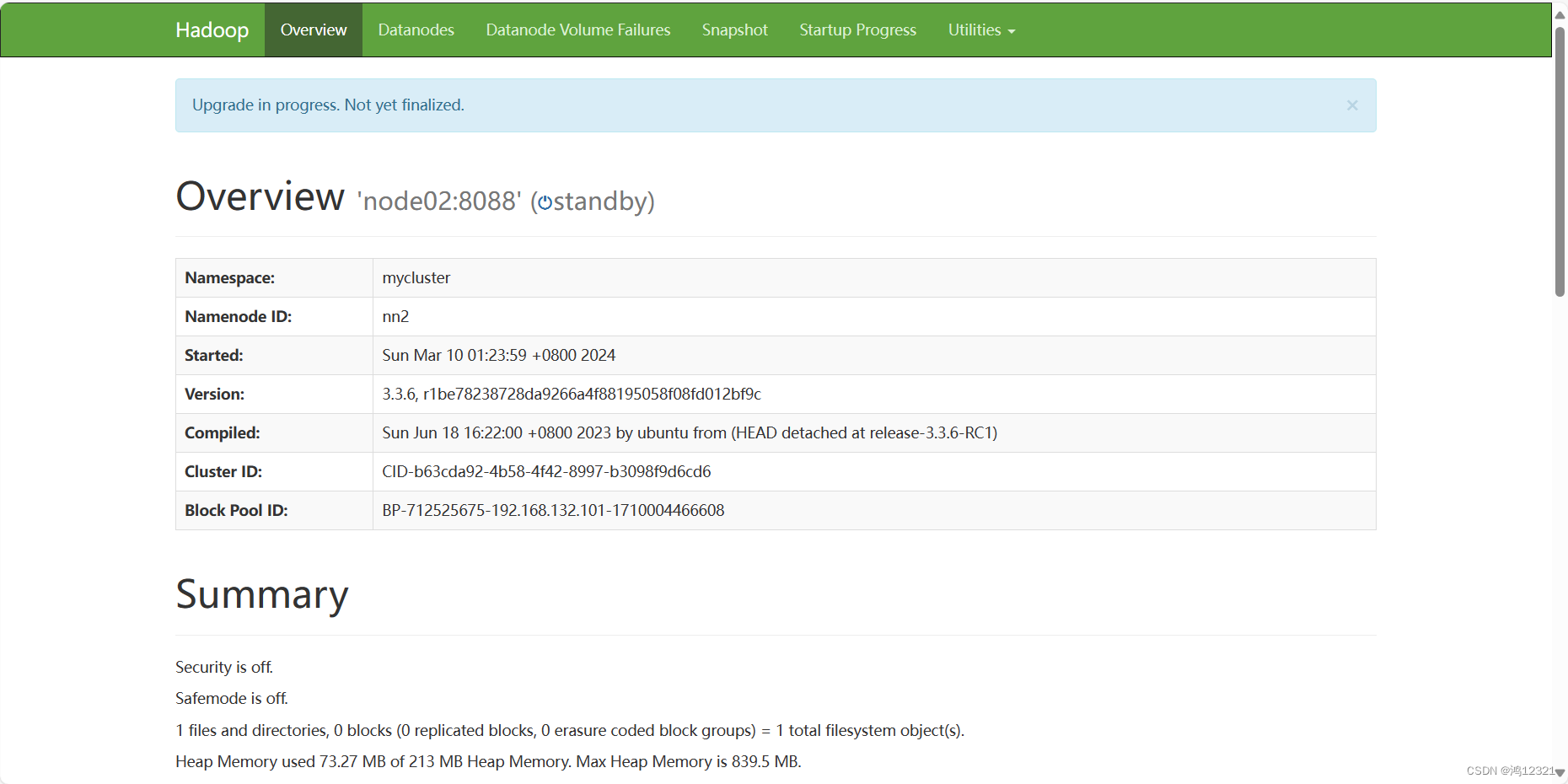Click the Started timestamp value
The width and height of the screenshot is (1568, 784).
tap(499, 355)
